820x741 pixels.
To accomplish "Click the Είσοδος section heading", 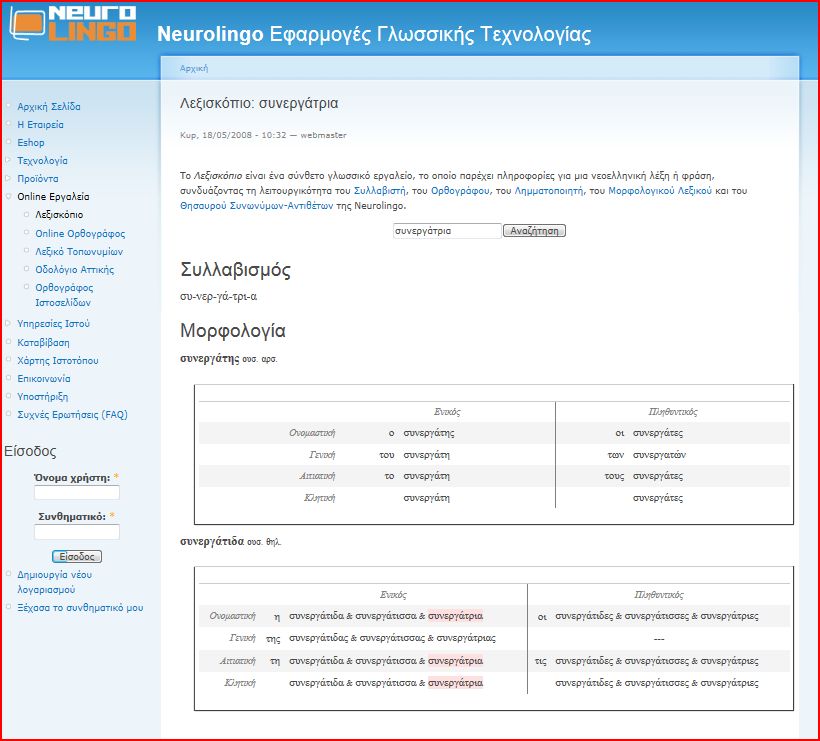I will [30, 451].
